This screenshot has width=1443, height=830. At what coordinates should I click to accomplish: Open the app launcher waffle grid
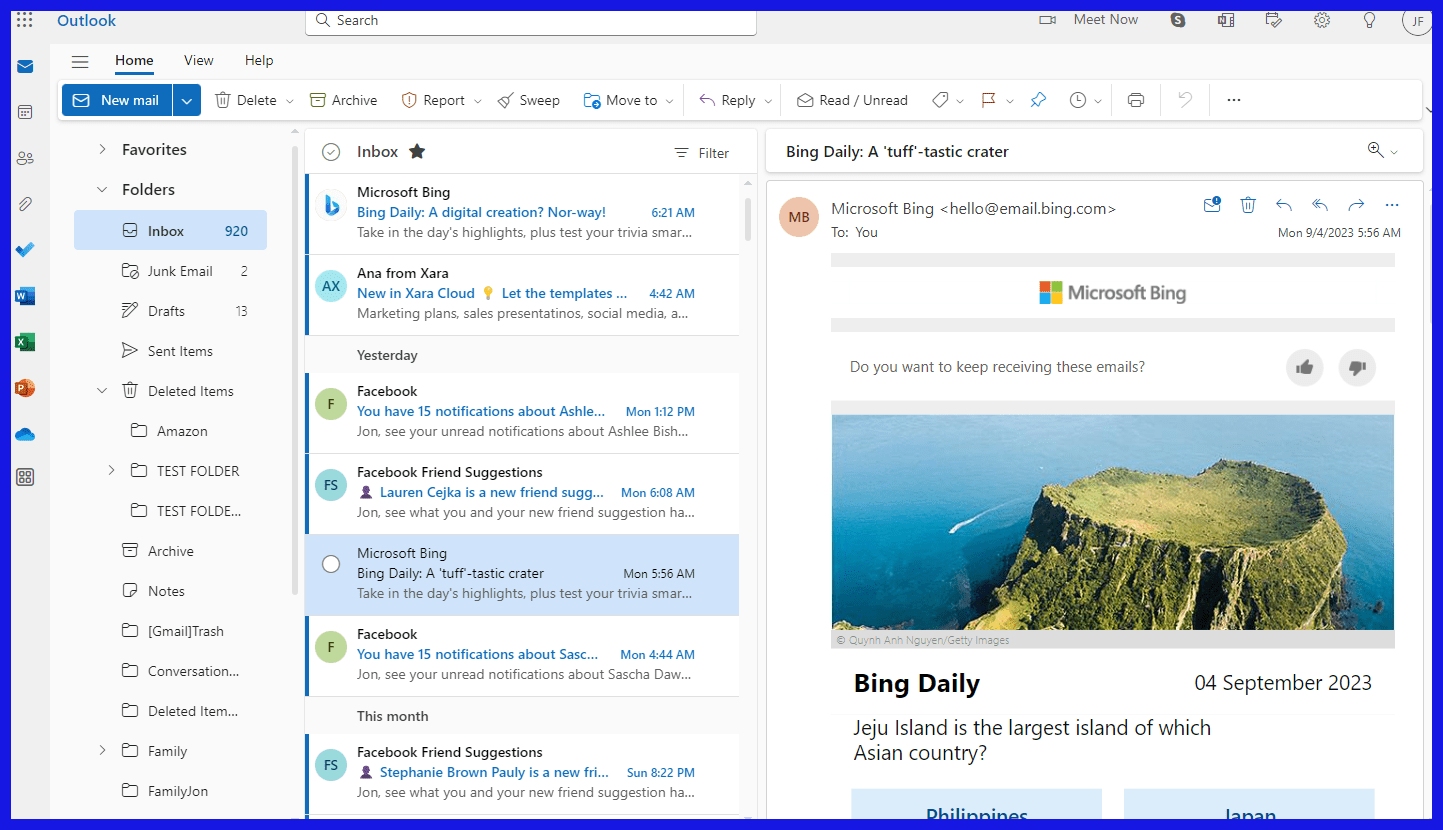tap(25, 20)
